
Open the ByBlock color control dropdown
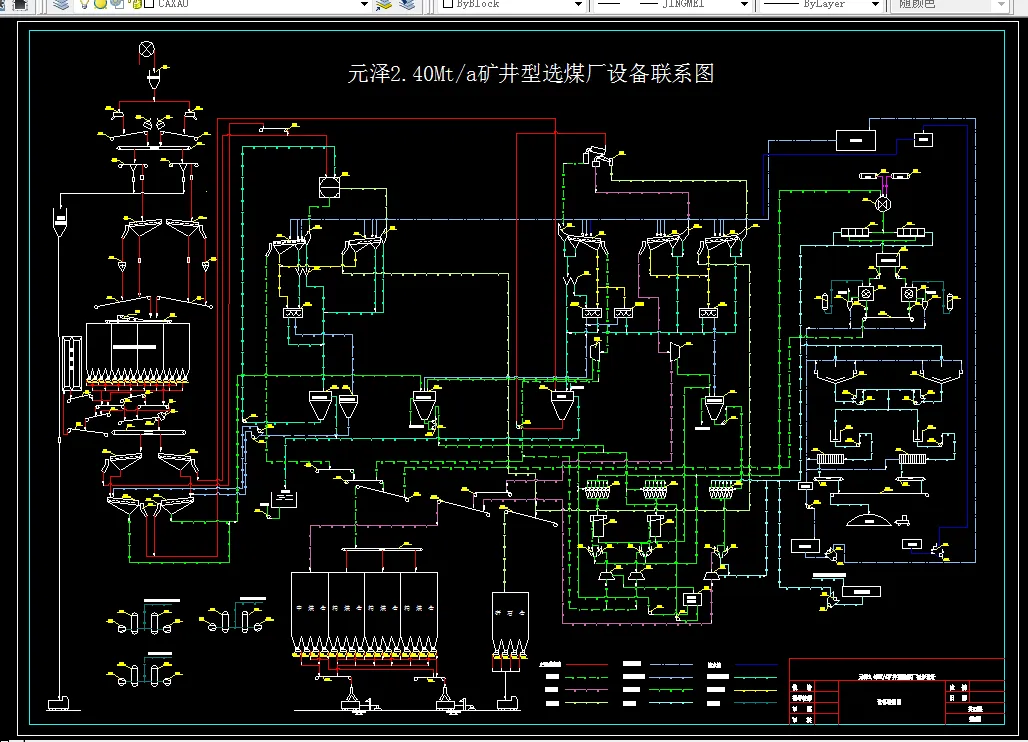tap(578, 5)
